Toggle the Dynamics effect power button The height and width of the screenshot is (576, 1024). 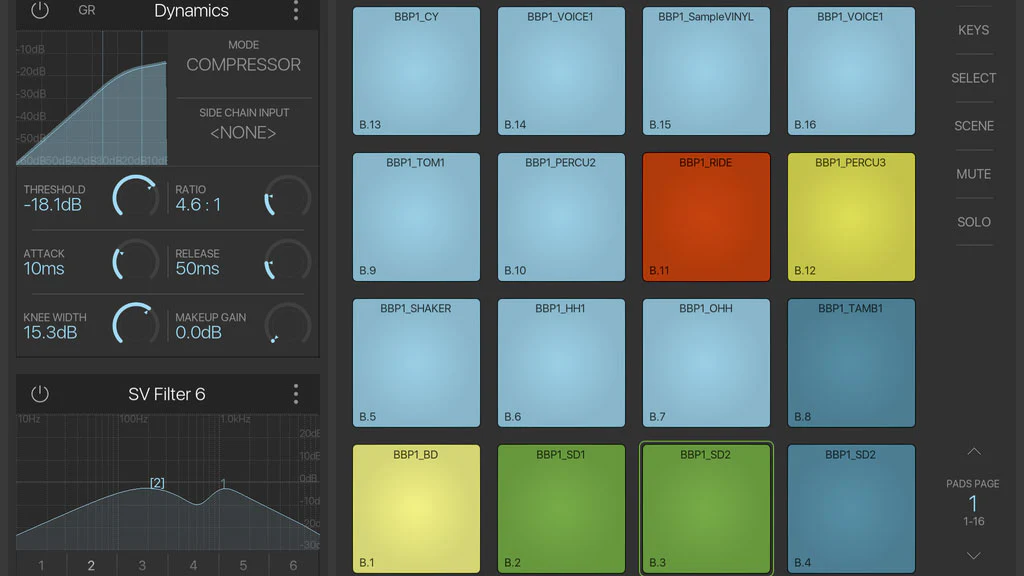coord(40,11)
